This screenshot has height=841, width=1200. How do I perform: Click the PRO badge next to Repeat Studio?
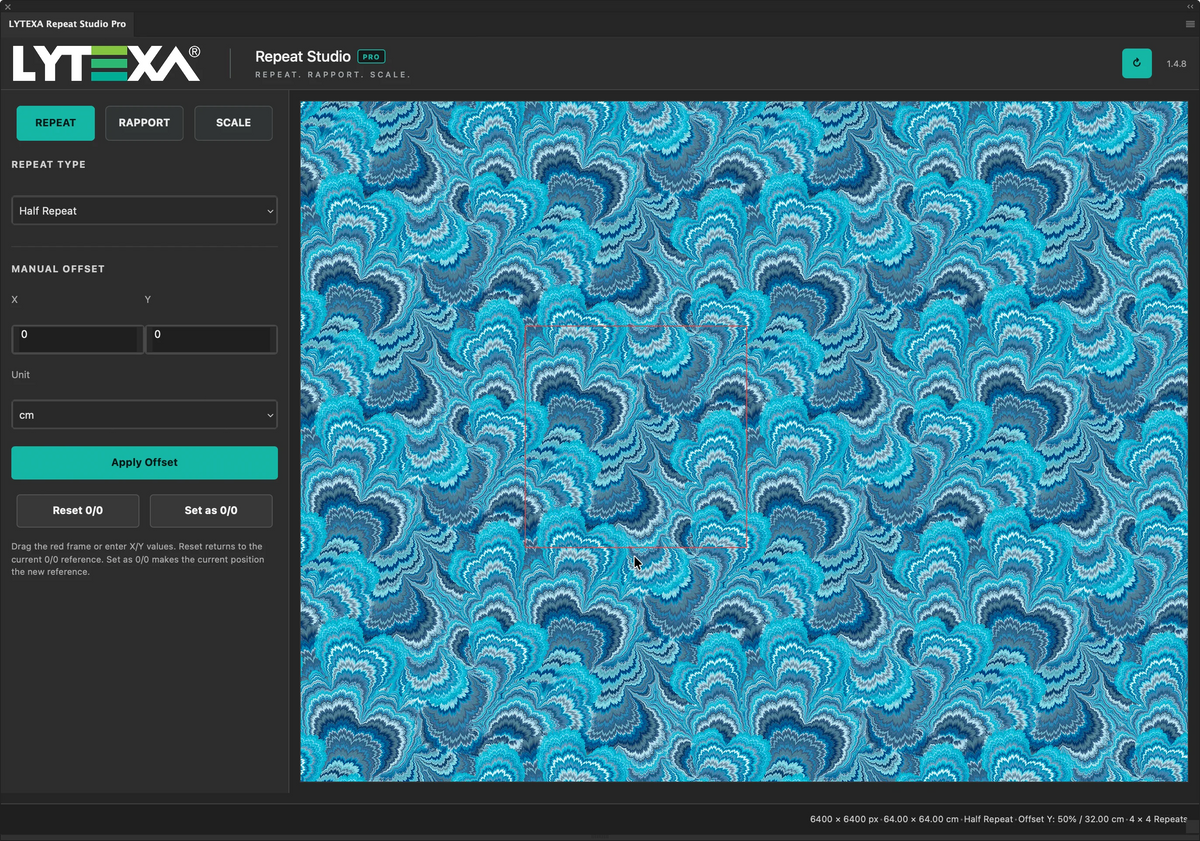(371, 57)
